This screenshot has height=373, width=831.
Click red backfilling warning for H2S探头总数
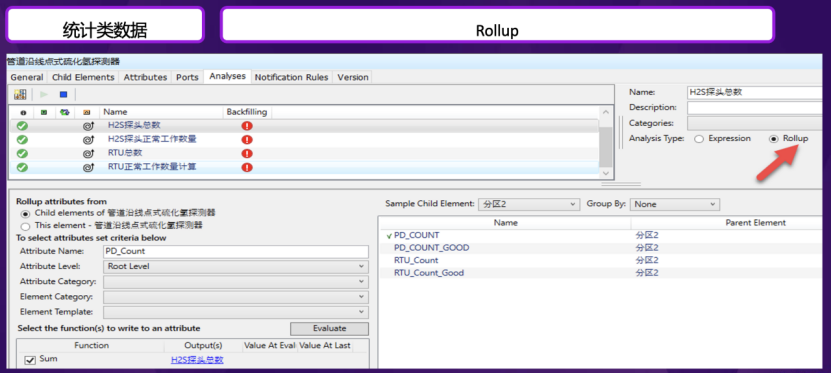[x=247, y=126]
